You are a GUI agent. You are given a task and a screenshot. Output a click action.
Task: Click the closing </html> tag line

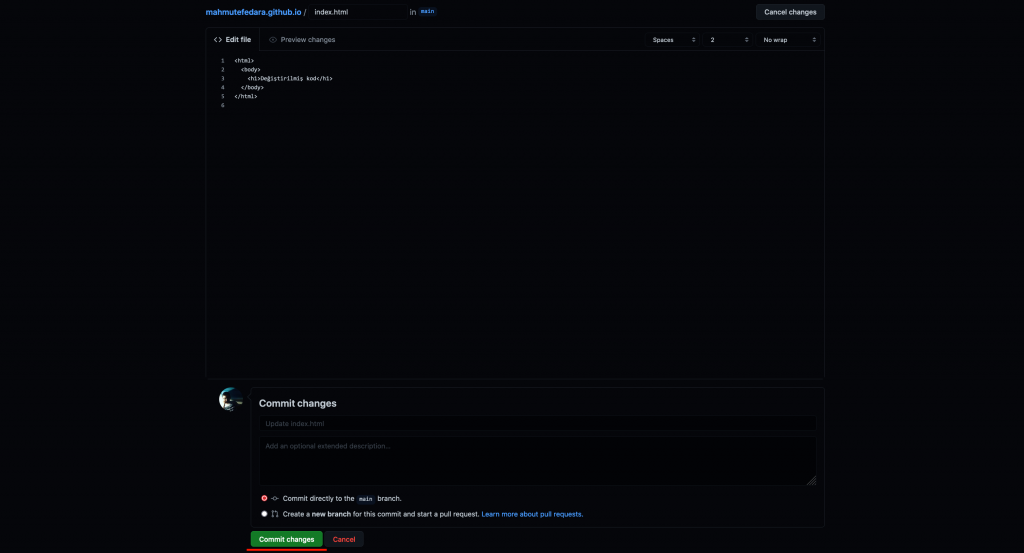[246, 97]
